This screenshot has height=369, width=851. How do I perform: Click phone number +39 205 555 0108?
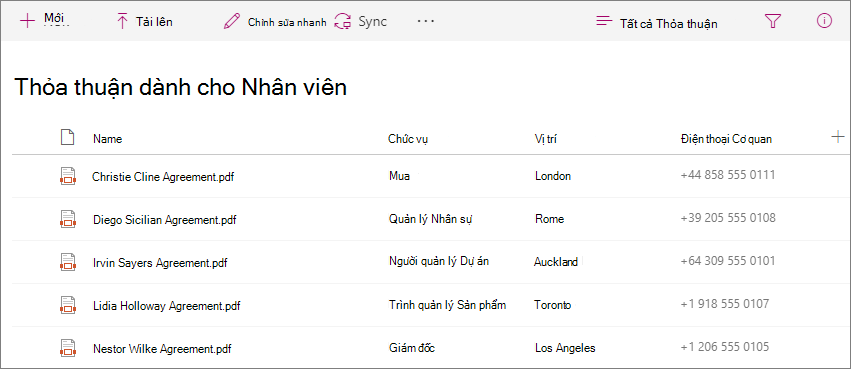pos(728,218)
